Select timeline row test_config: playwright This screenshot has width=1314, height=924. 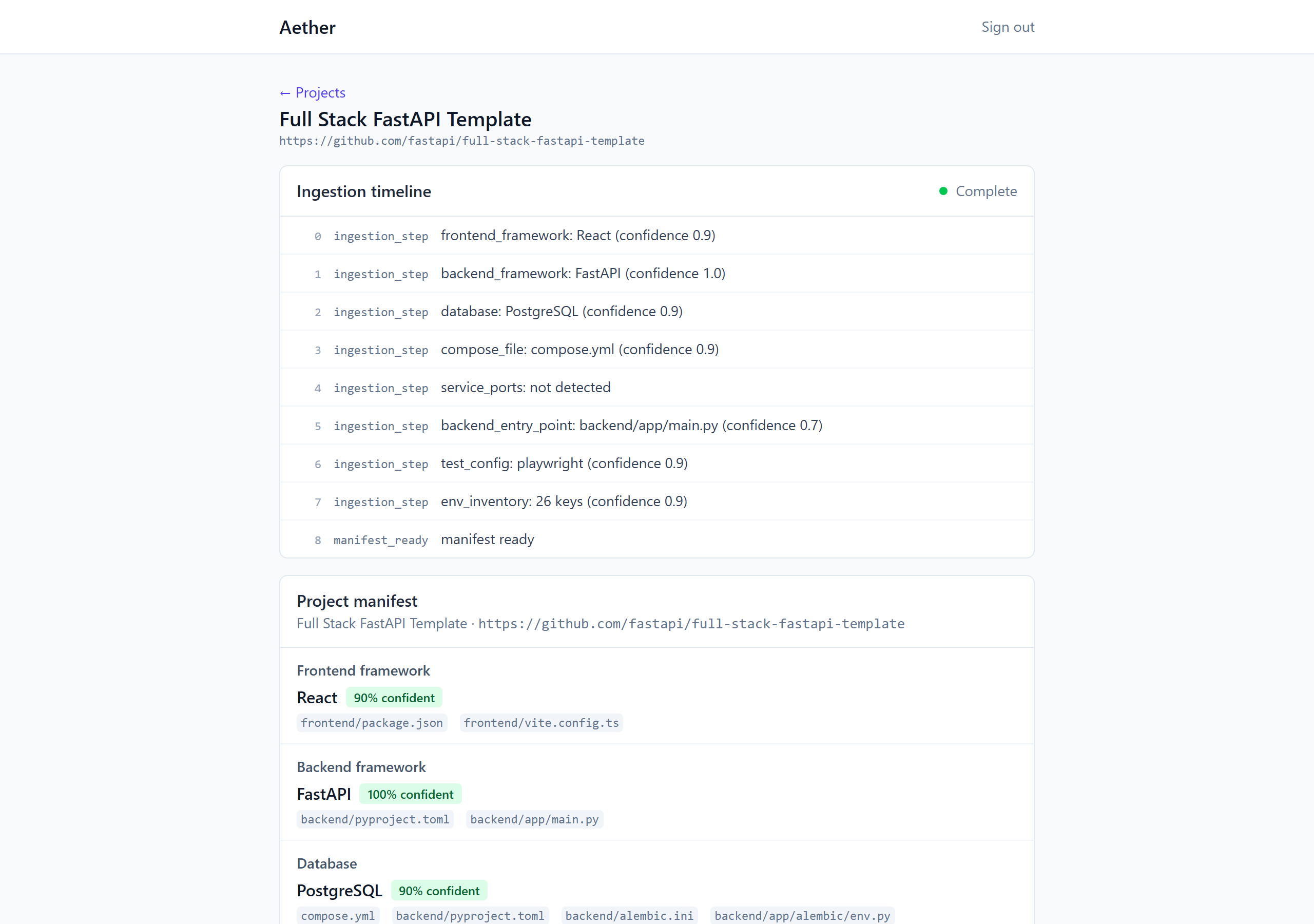[x=656, y=463]
